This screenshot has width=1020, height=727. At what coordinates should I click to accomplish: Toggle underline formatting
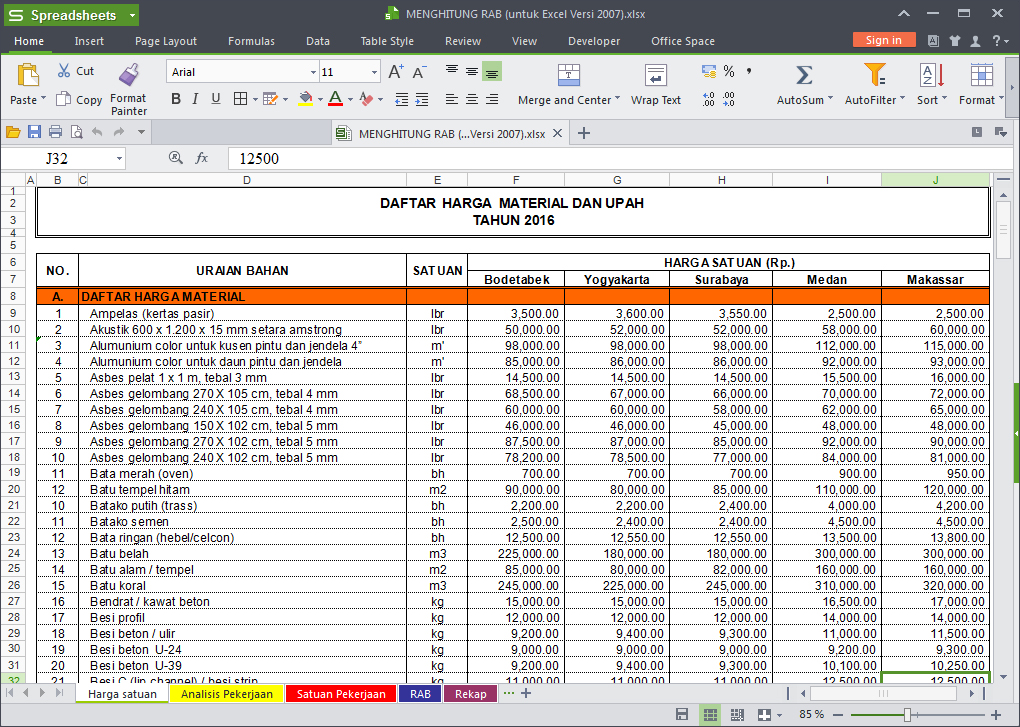[215, 99]
